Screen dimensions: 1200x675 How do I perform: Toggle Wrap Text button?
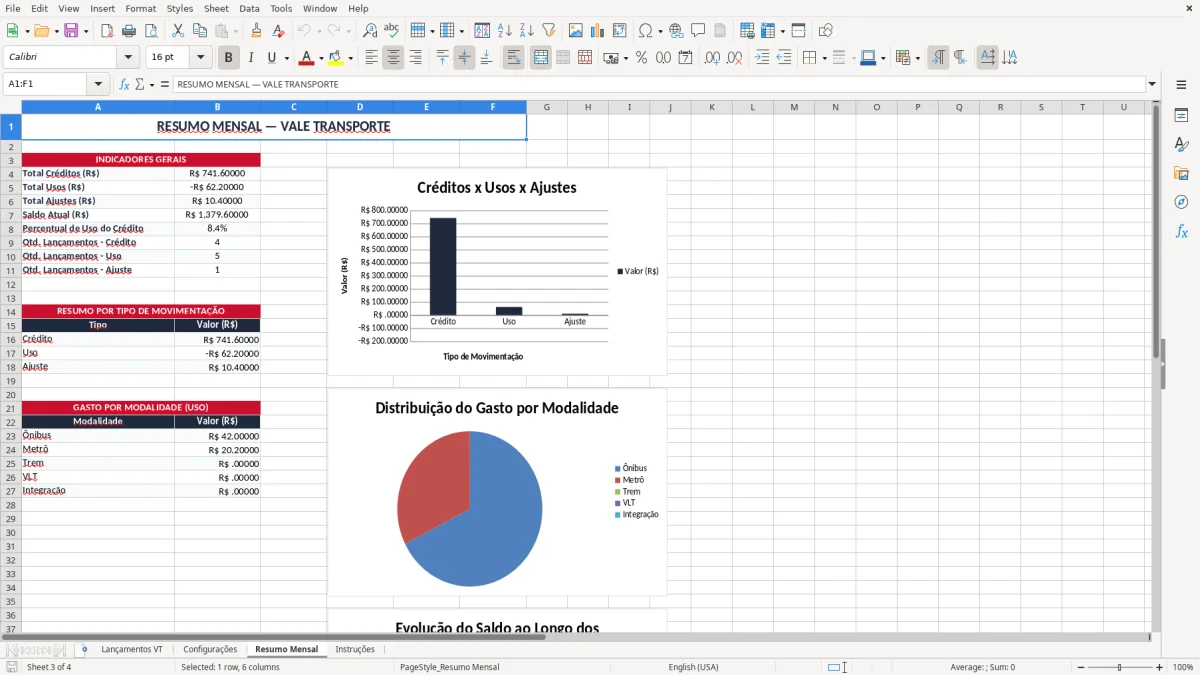click(x=513, y=58)
